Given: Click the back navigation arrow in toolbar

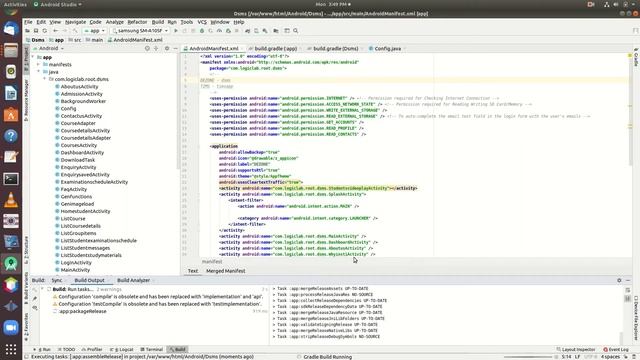Looking at the screenshot, I should click(x=56, y=31).
